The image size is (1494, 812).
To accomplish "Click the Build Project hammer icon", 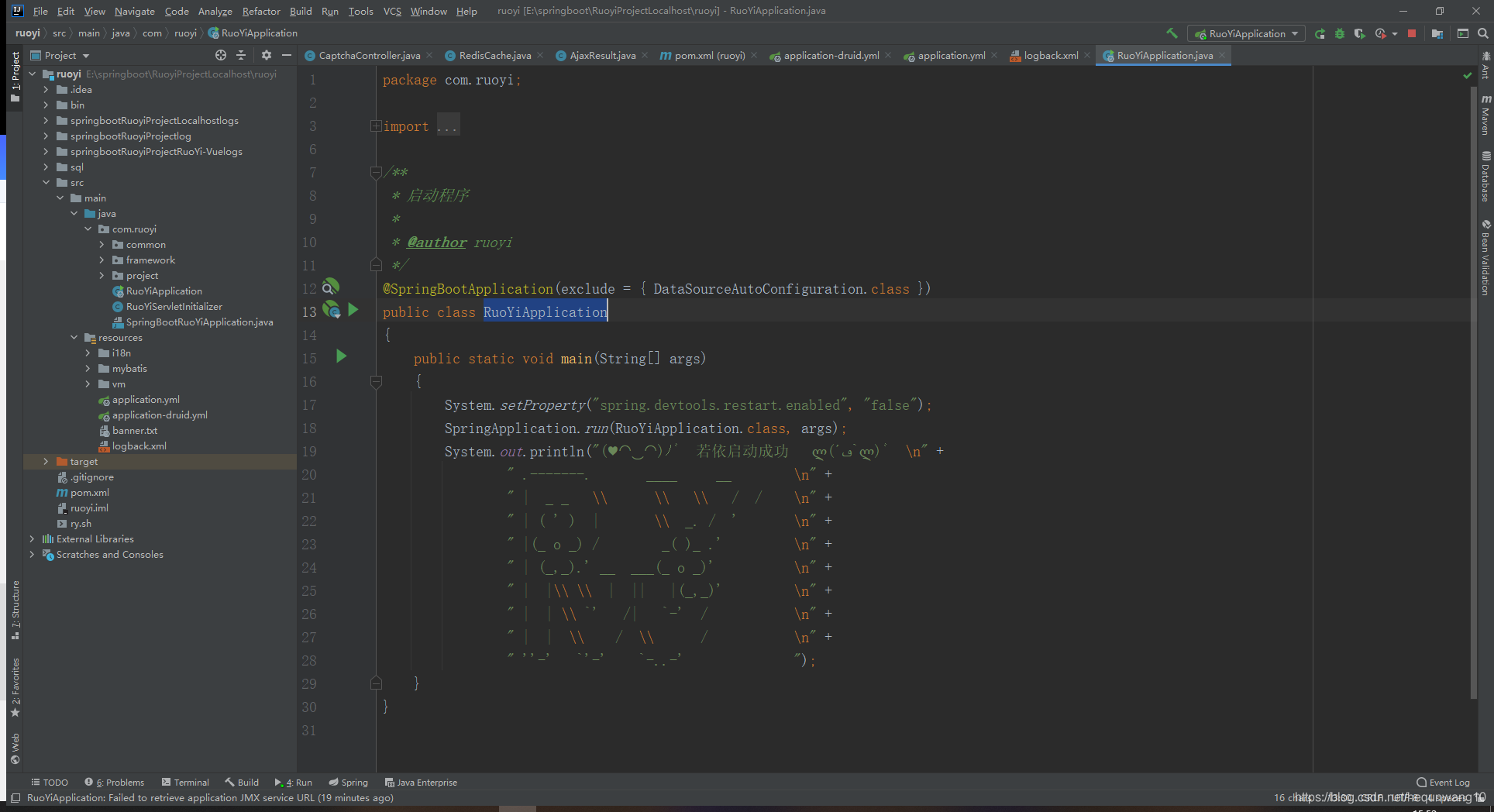I will pyautogui.click(x=1172, y=33).
